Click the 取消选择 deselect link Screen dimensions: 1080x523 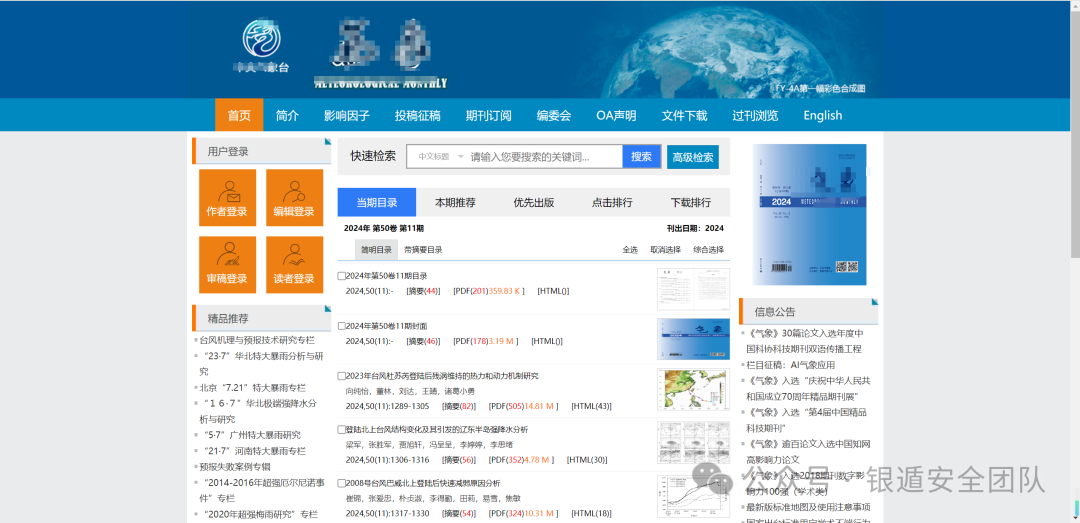pos(665,249)
